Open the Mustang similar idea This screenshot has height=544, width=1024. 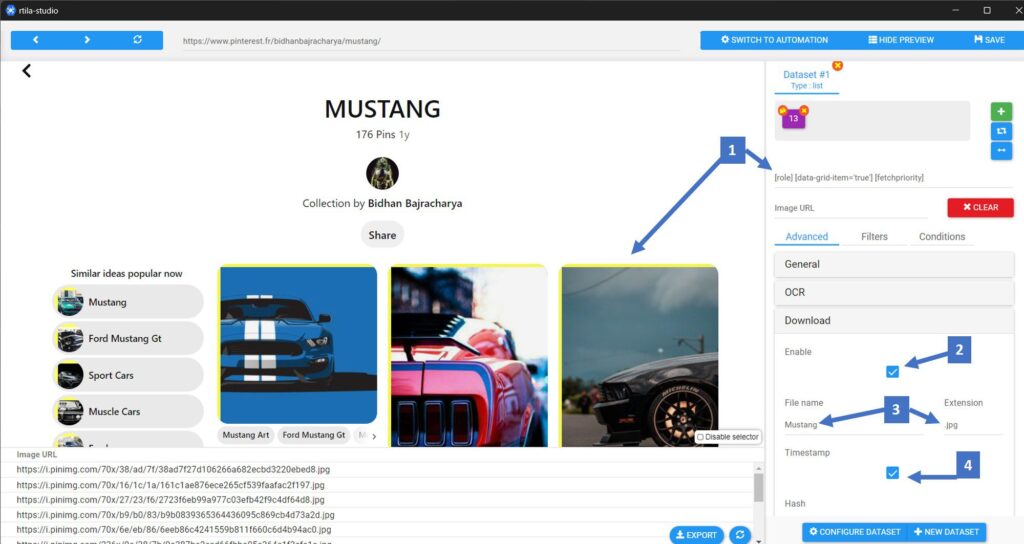tap(128, 302)
